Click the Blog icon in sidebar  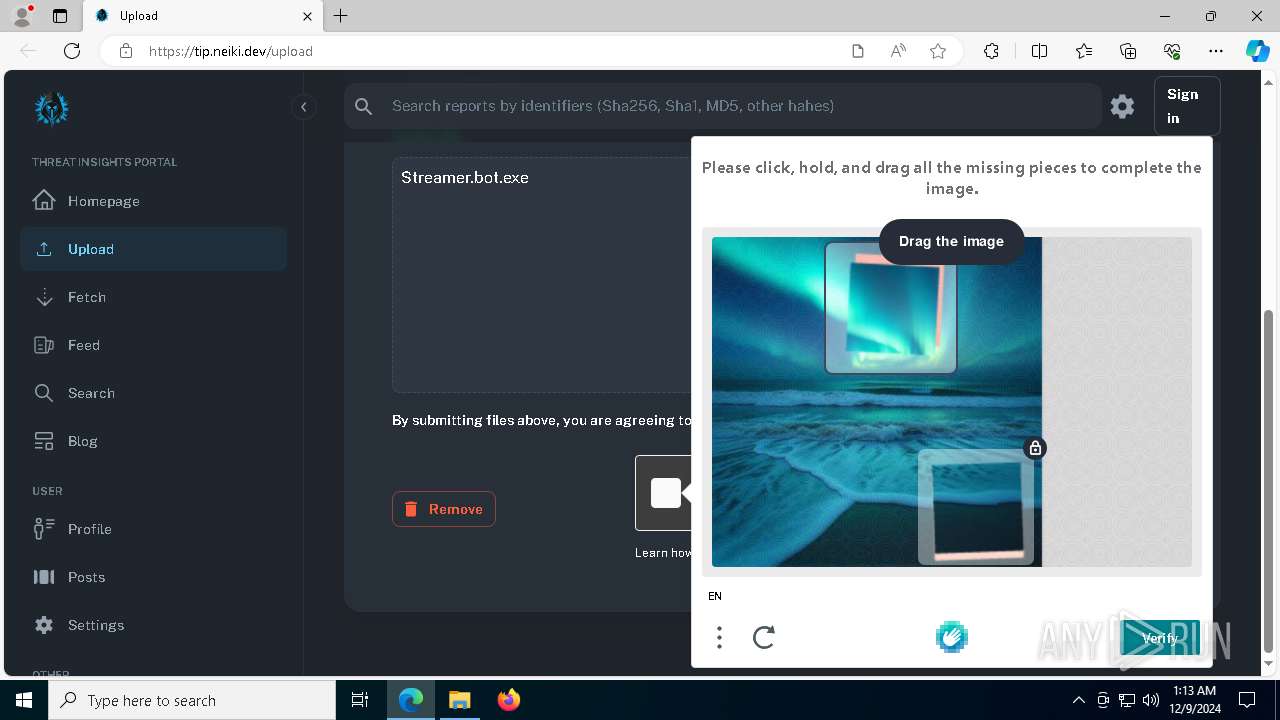click(x=44, y=441)
